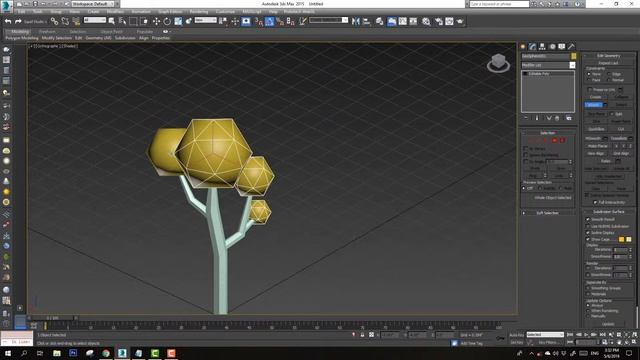Screen dimensions: 640x360
Task: Open the Customize menu
Action: point(225,11)
